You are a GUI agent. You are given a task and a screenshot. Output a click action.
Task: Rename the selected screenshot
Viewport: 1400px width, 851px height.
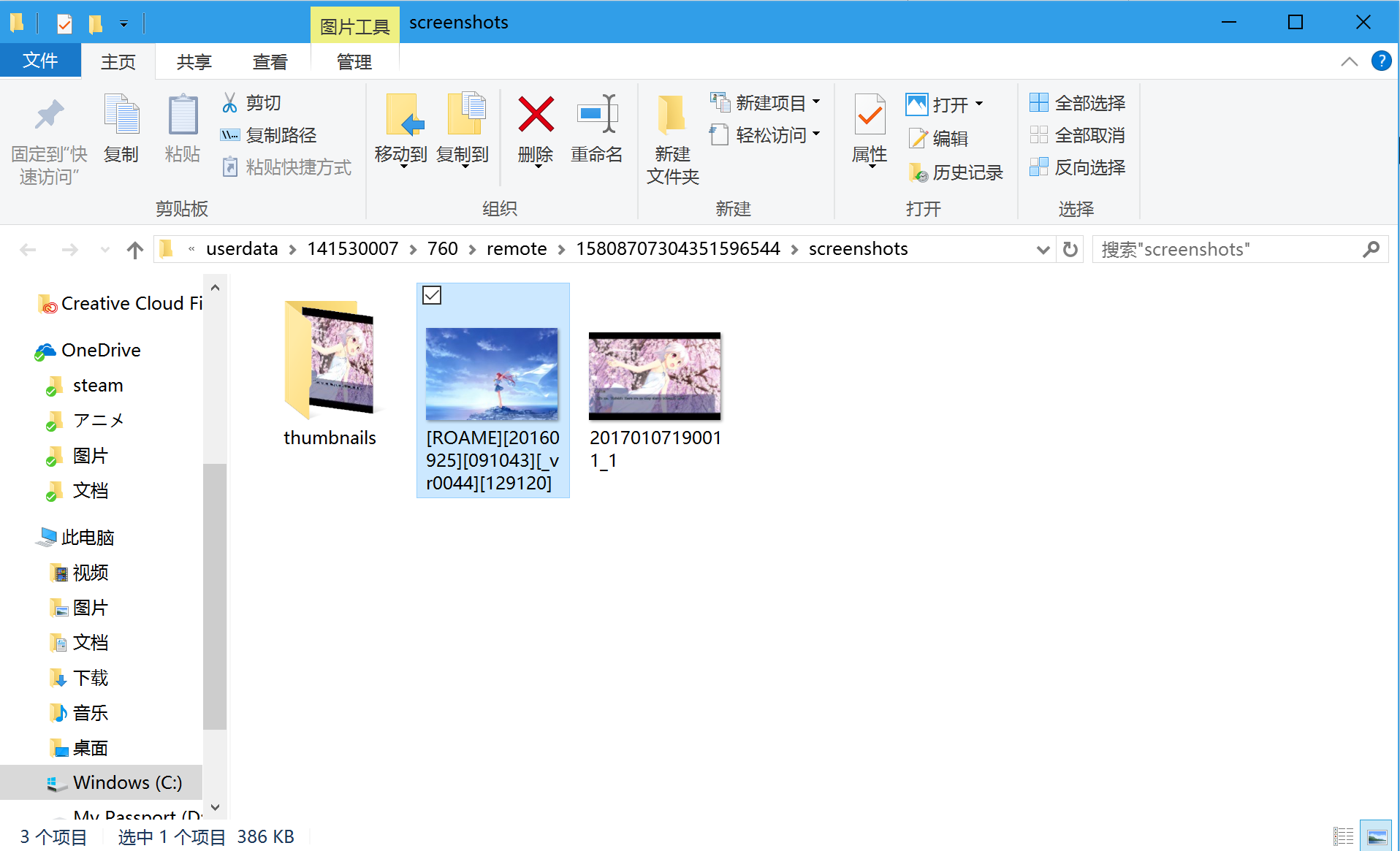tap(597, 131)
